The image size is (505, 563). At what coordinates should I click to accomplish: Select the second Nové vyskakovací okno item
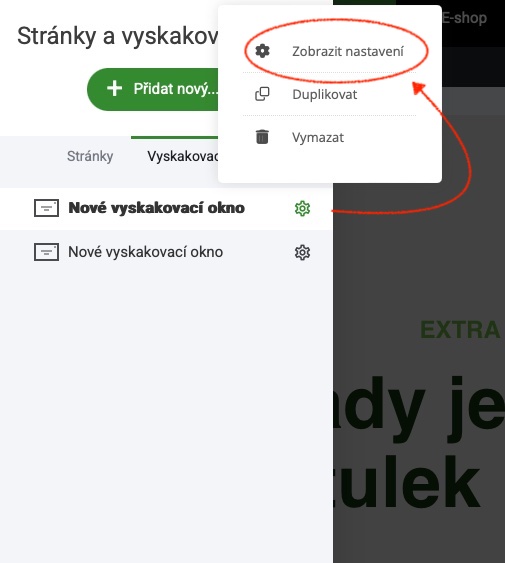coord(166,252)
